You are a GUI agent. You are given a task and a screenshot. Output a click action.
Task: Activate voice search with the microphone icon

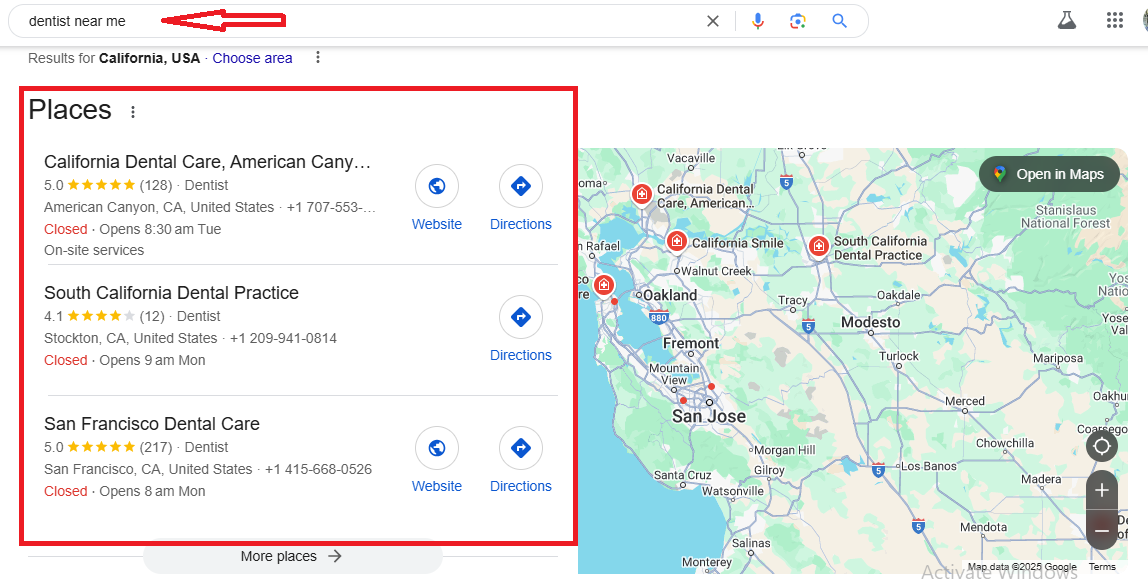point(757,20)
